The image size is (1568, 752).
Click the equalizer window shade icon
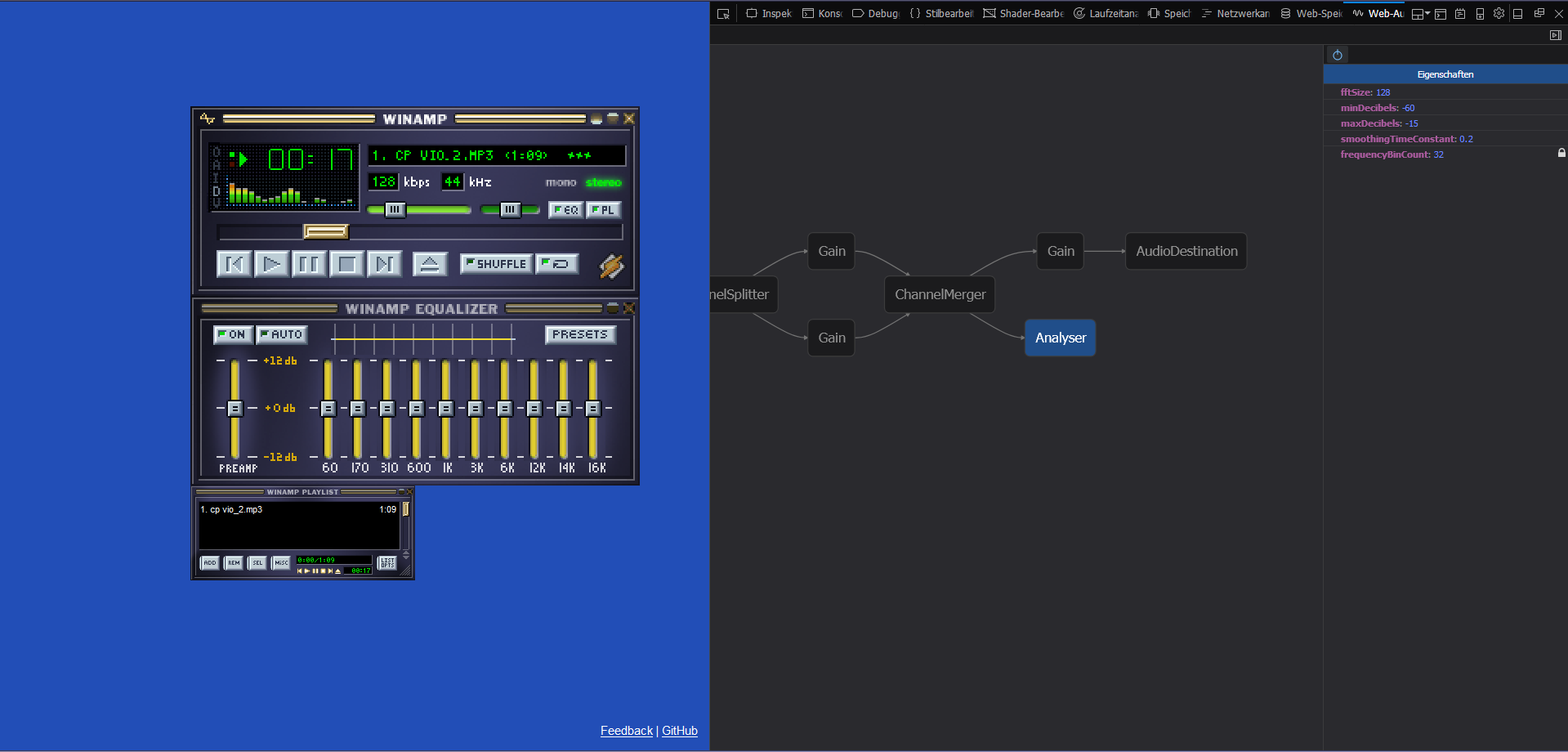coord(613,308)
